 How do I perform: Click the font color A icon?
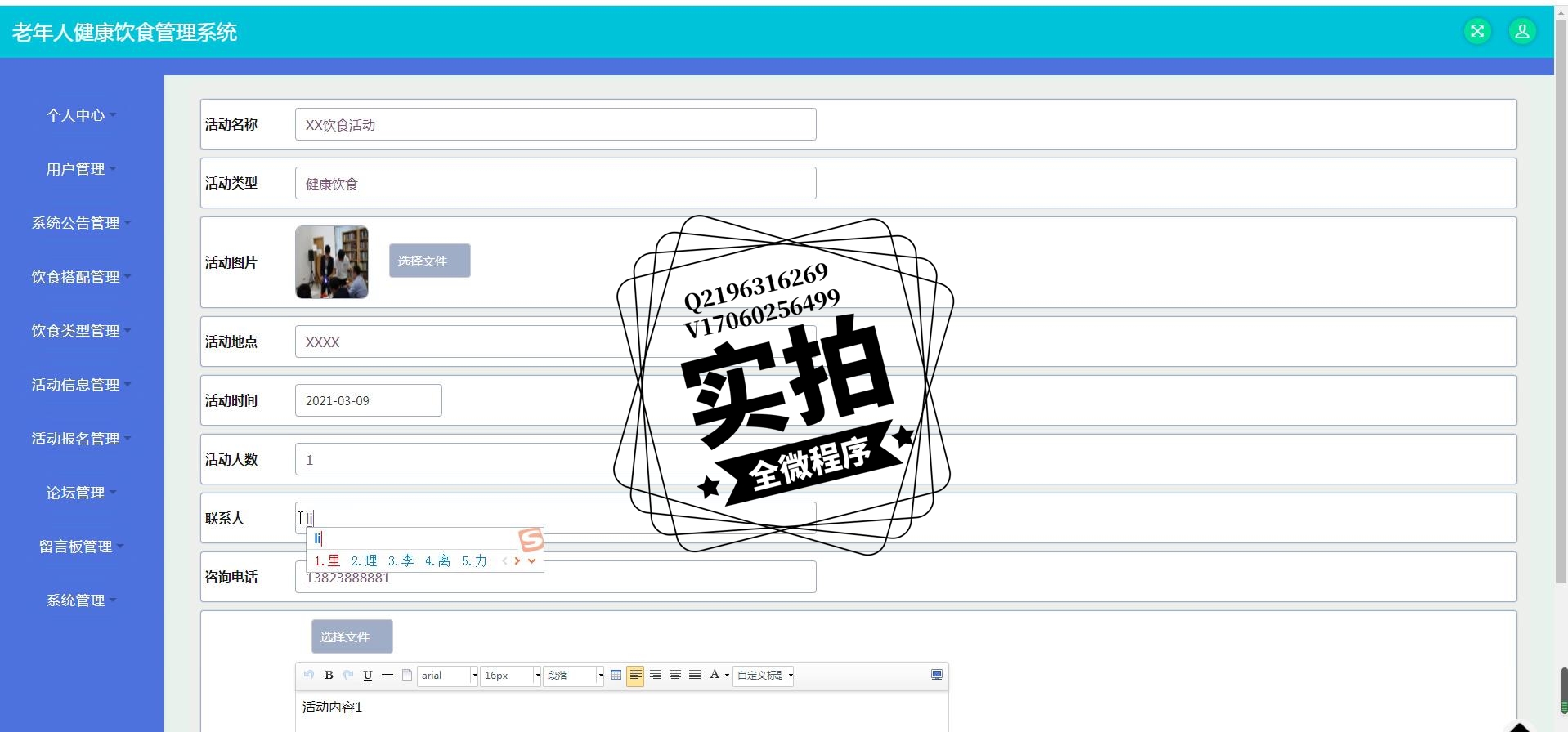(715, 675)
